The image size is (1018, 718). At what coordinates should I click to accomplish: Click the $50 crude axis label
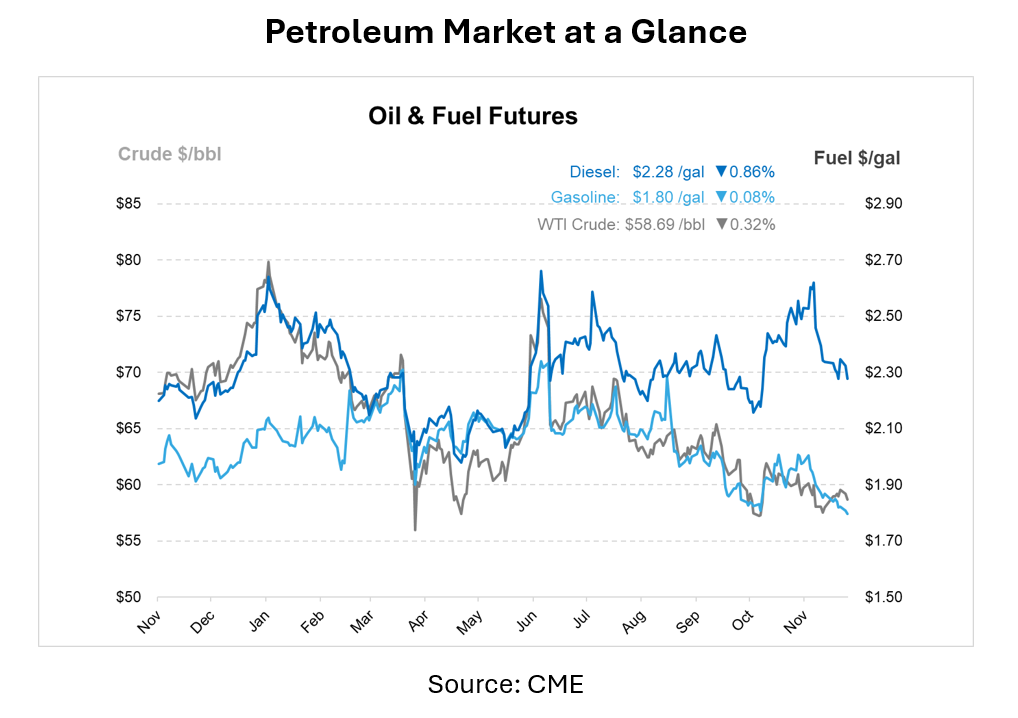[129, 597]
